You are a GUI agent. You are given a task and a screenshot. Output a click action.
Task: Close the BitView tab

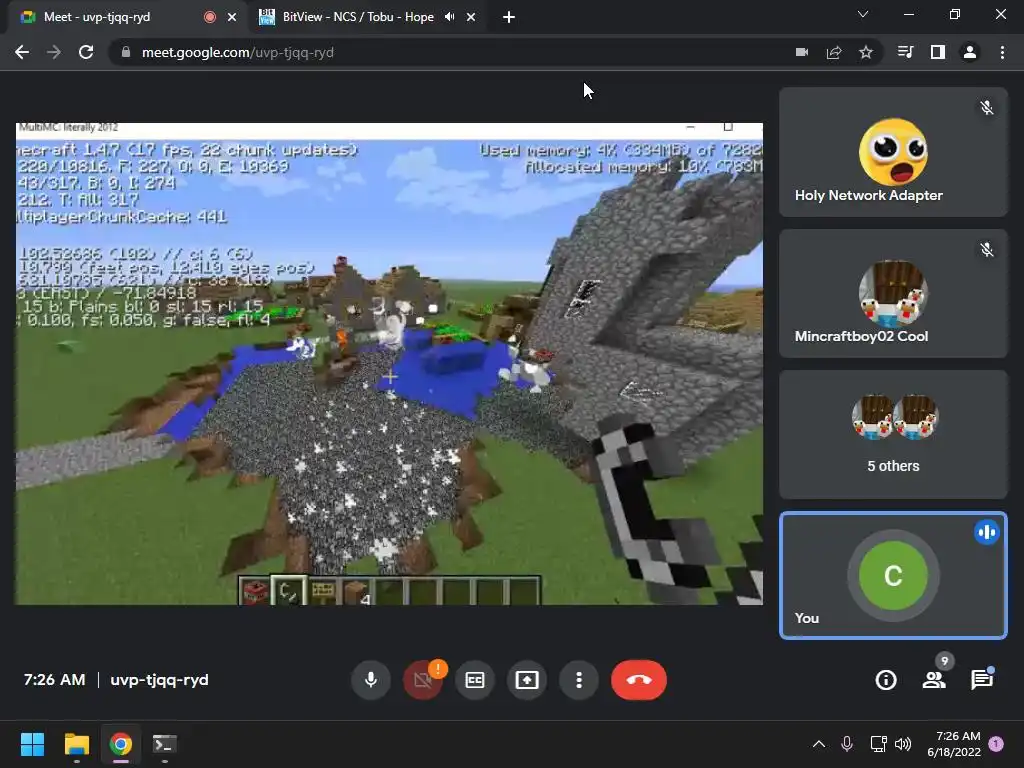pos(471,17)
